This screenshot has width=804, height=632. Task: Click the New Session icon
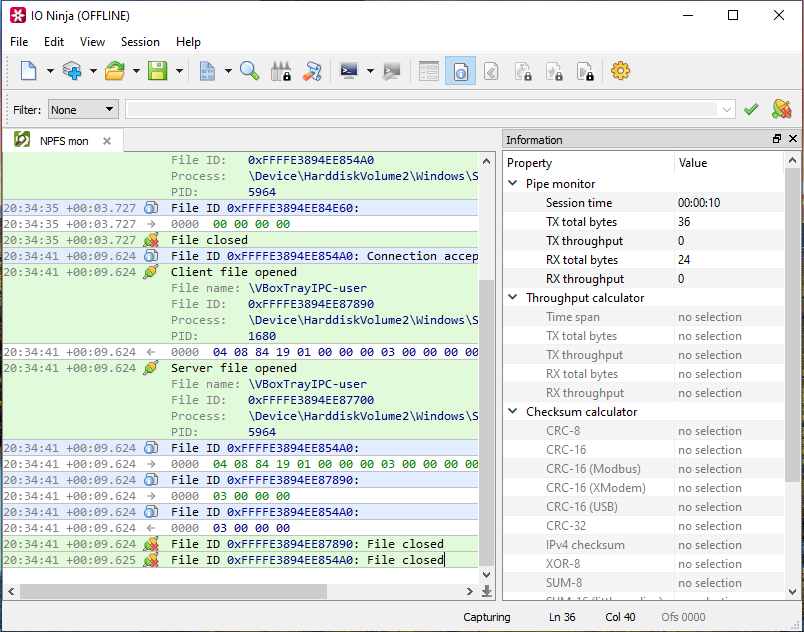(x=28, y=71)
